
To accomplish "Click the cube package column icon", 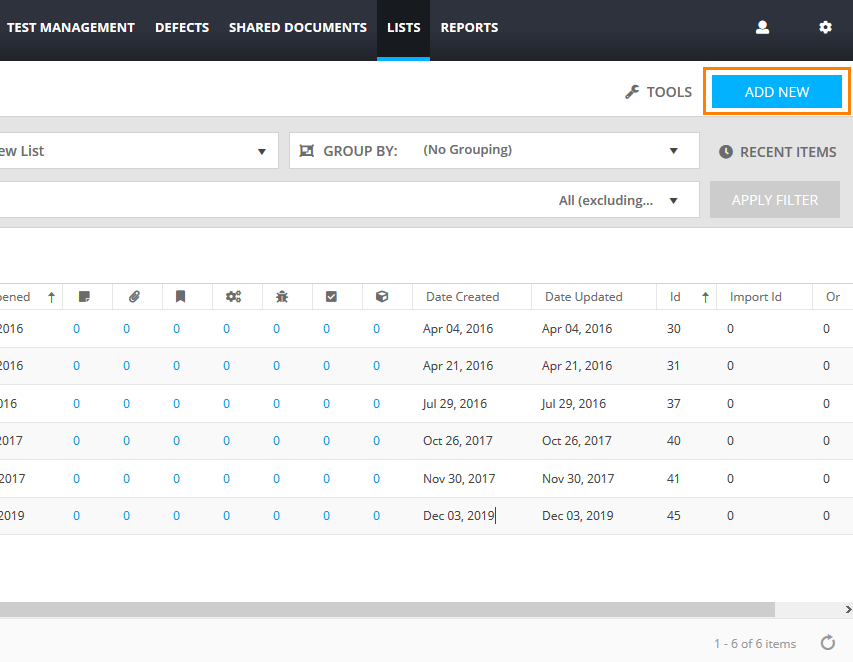I will (381, 297).
